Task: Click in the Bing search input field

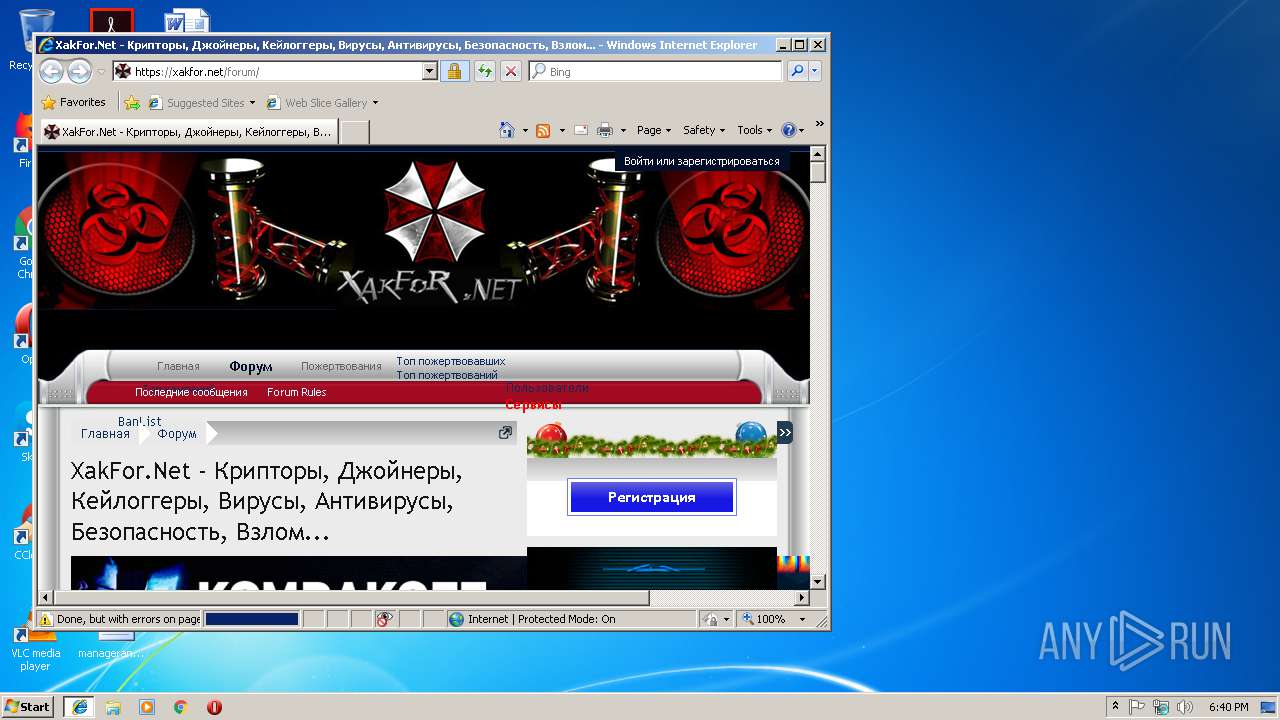Action: click(x=655, y=71)
